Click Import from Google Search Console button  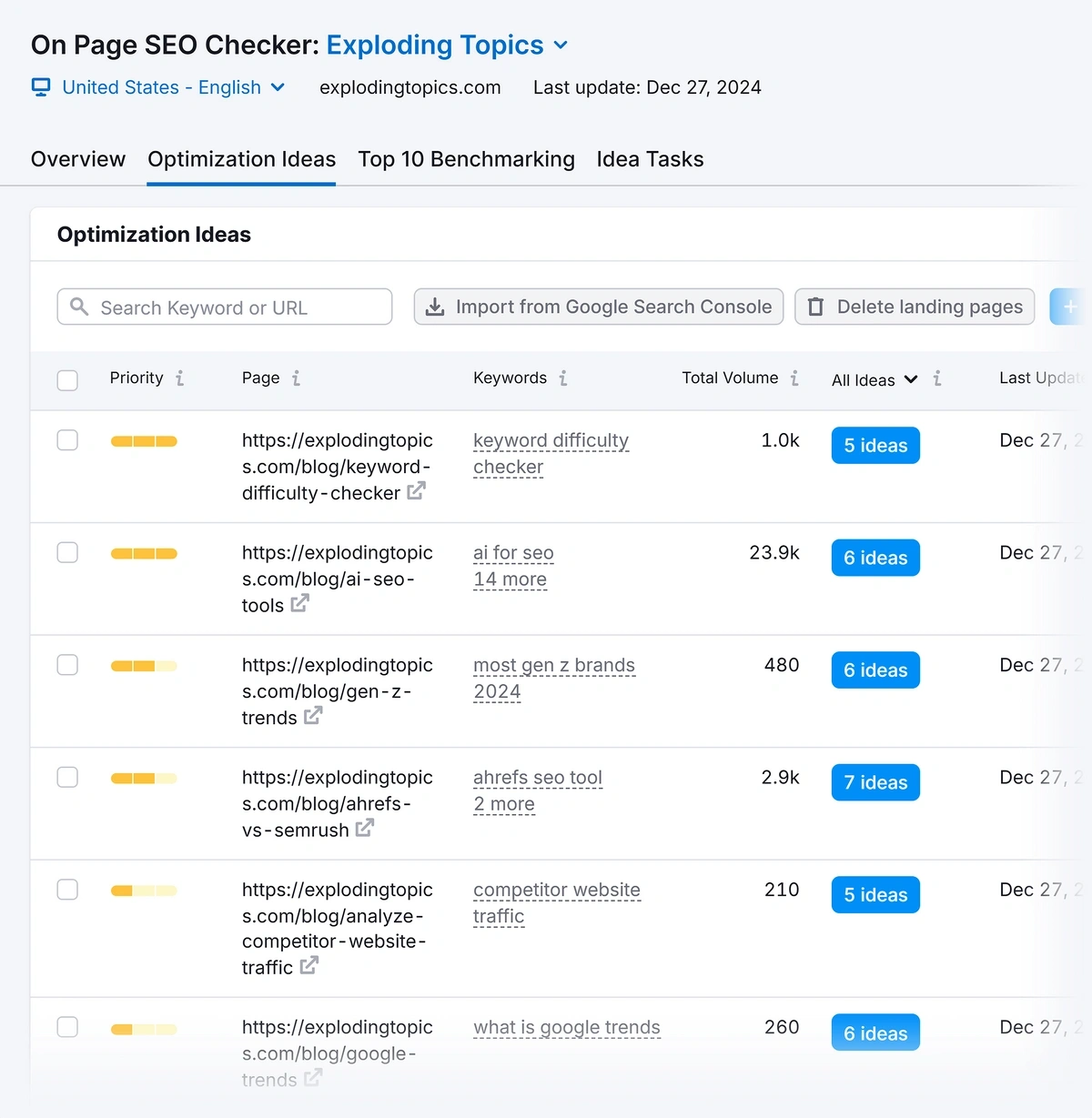pyautogui.click(x=599, y=307)
